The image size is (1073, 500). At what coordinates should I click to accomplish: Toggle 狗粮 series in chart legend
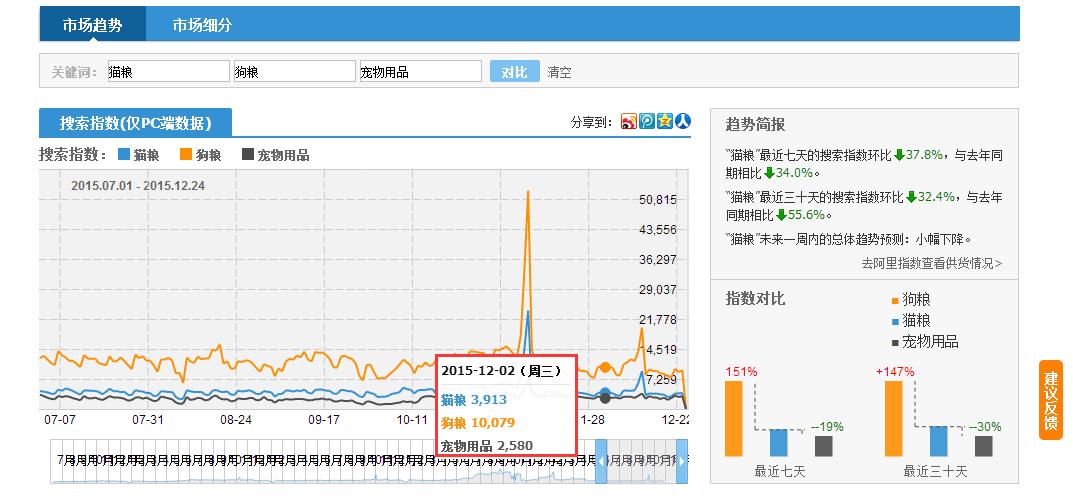[x=201, y=155]
